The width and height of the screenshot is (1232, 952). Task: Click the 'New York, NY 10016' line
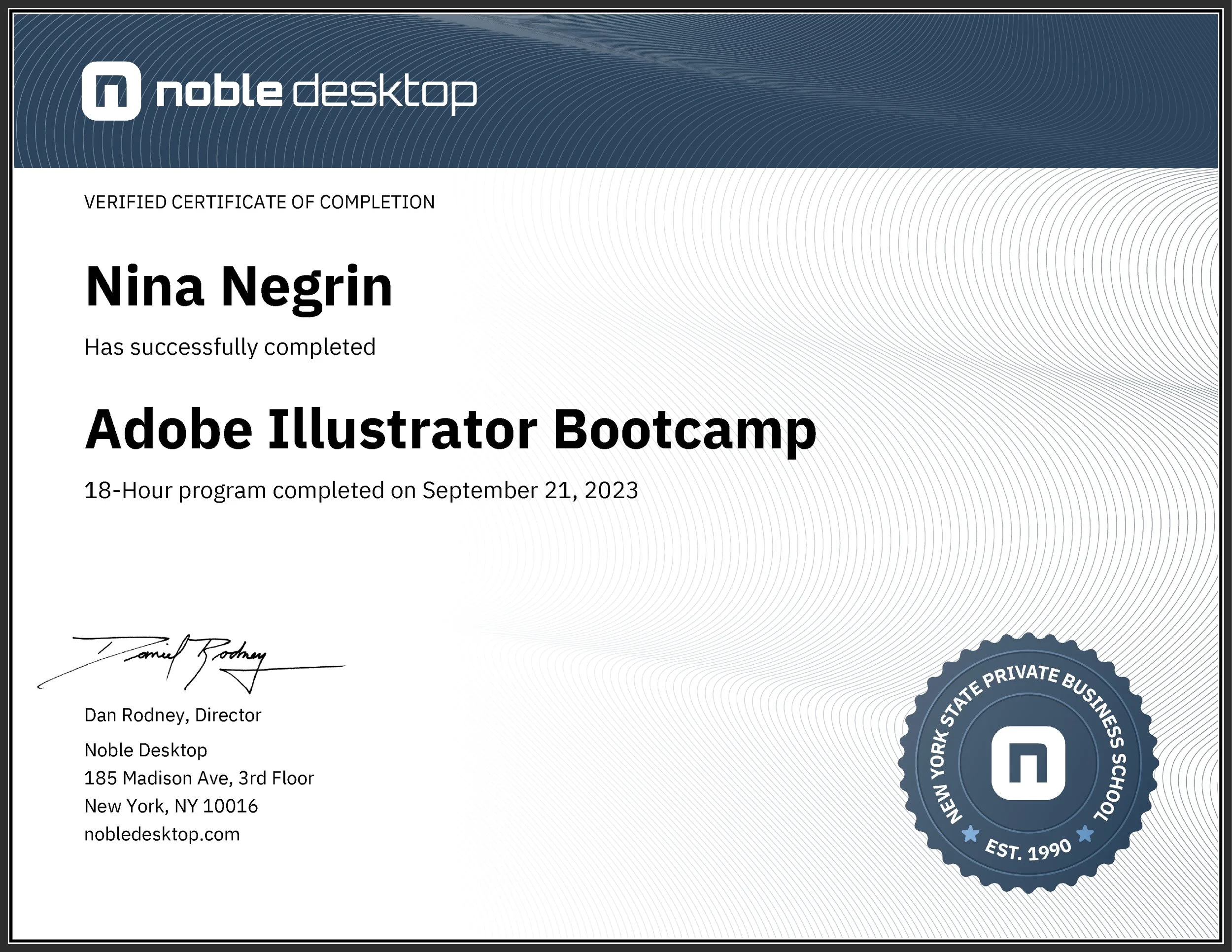pyautogui.click(x=171, y=806)
